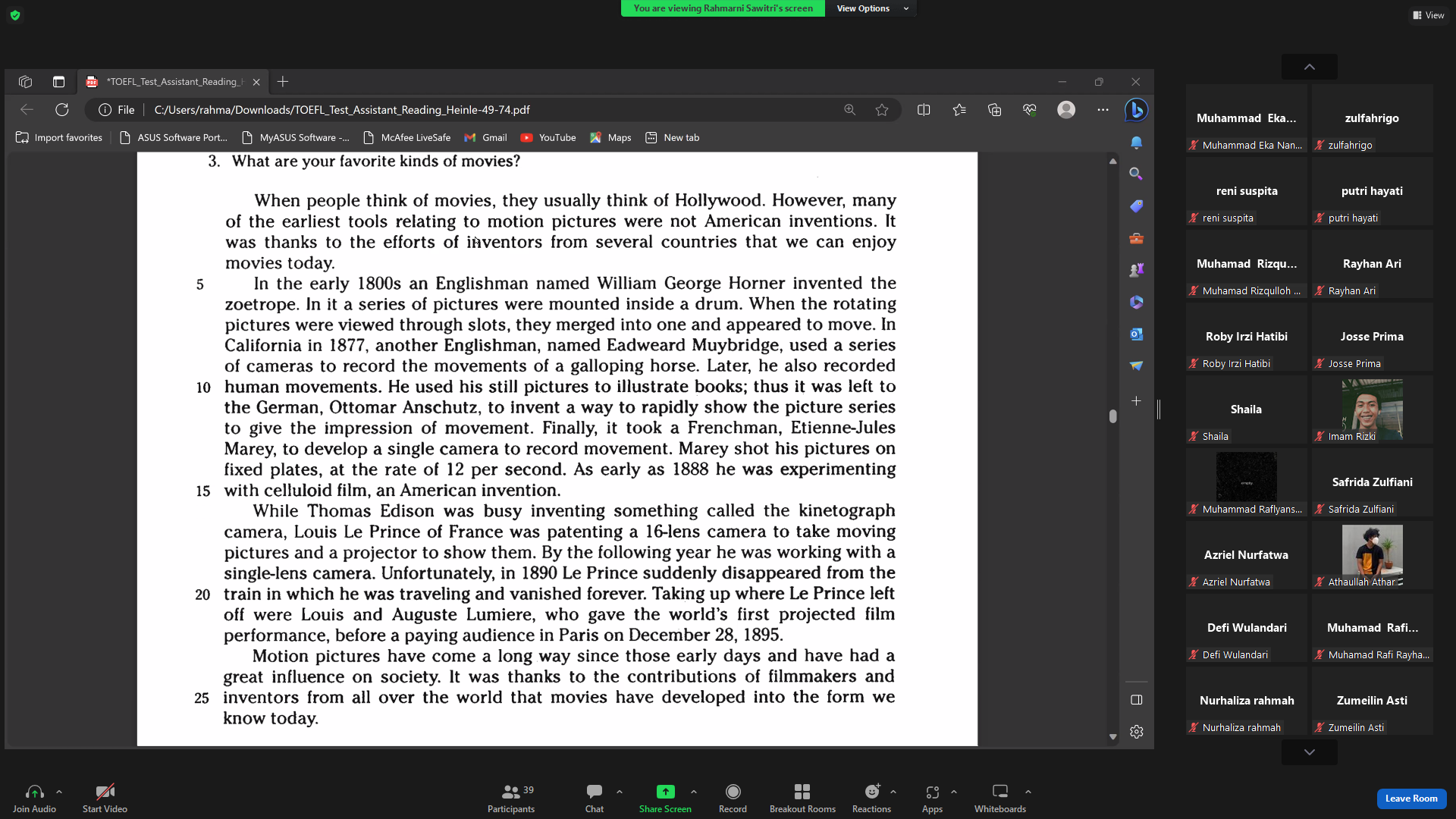Open the sidebar Tools briefcase icon

[1136, 239]
